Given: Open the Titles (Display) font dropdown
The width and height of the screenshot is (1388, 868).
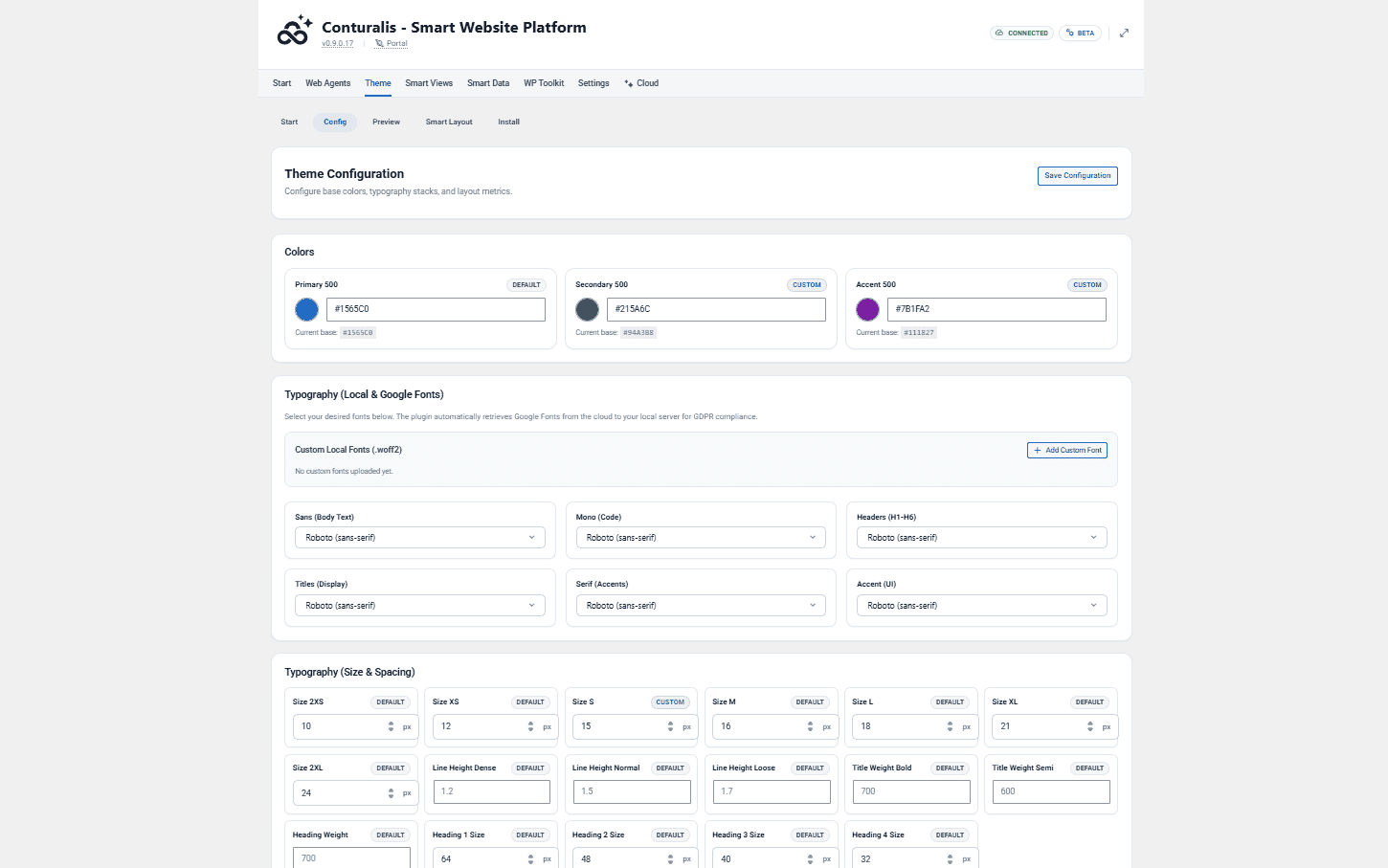Looking at the screenshot, I should [420, 606].
